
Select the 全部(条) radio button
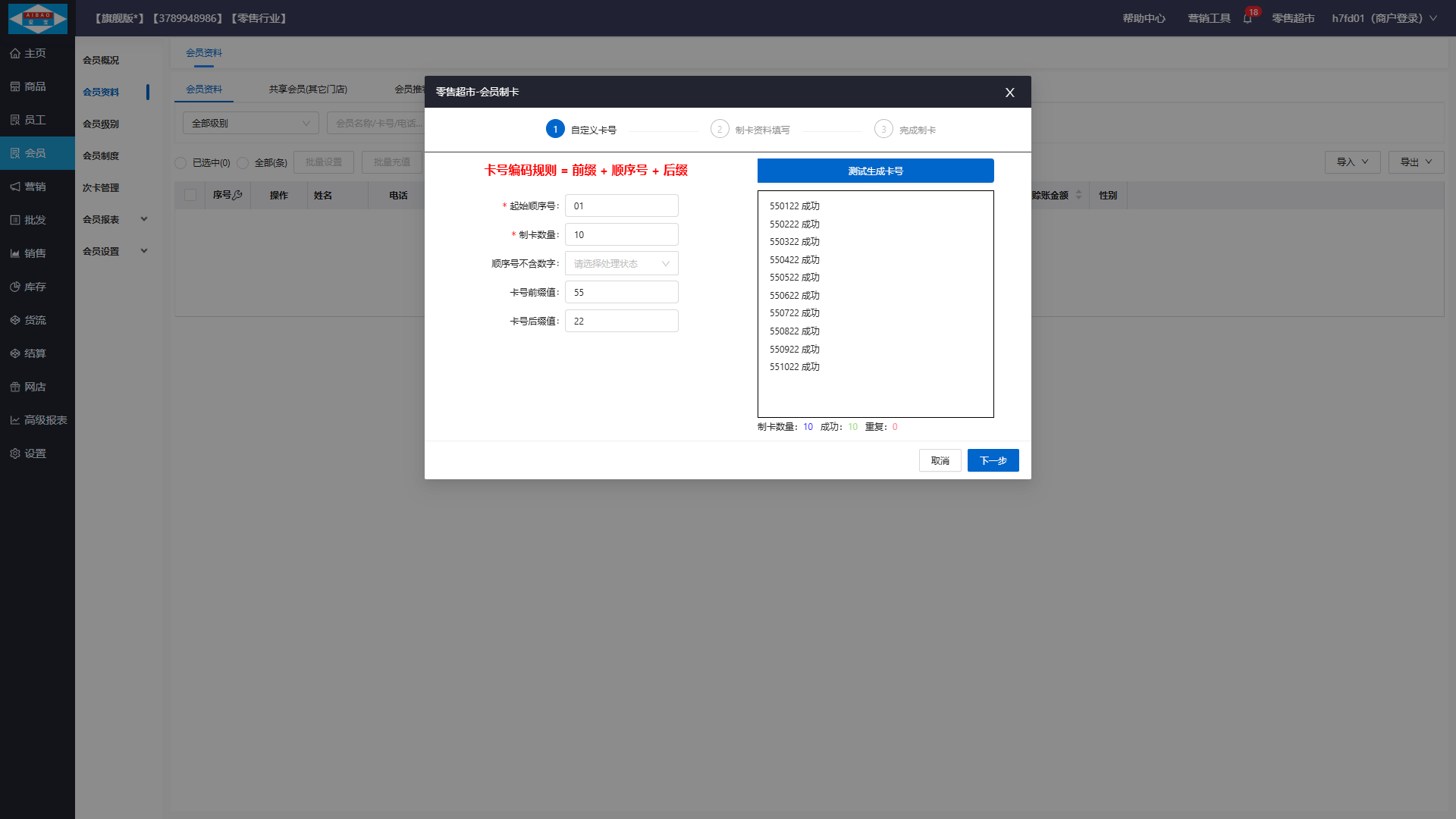(243, 163)
